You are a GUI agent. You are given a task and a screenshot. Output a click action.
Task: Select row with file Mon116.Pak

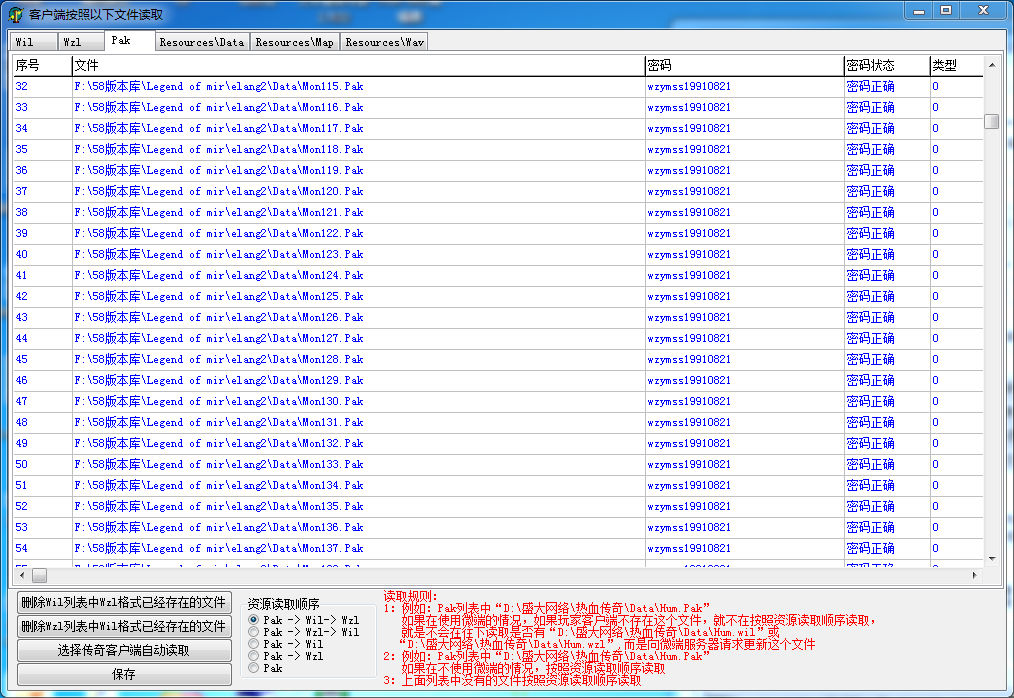pos(498,107)
